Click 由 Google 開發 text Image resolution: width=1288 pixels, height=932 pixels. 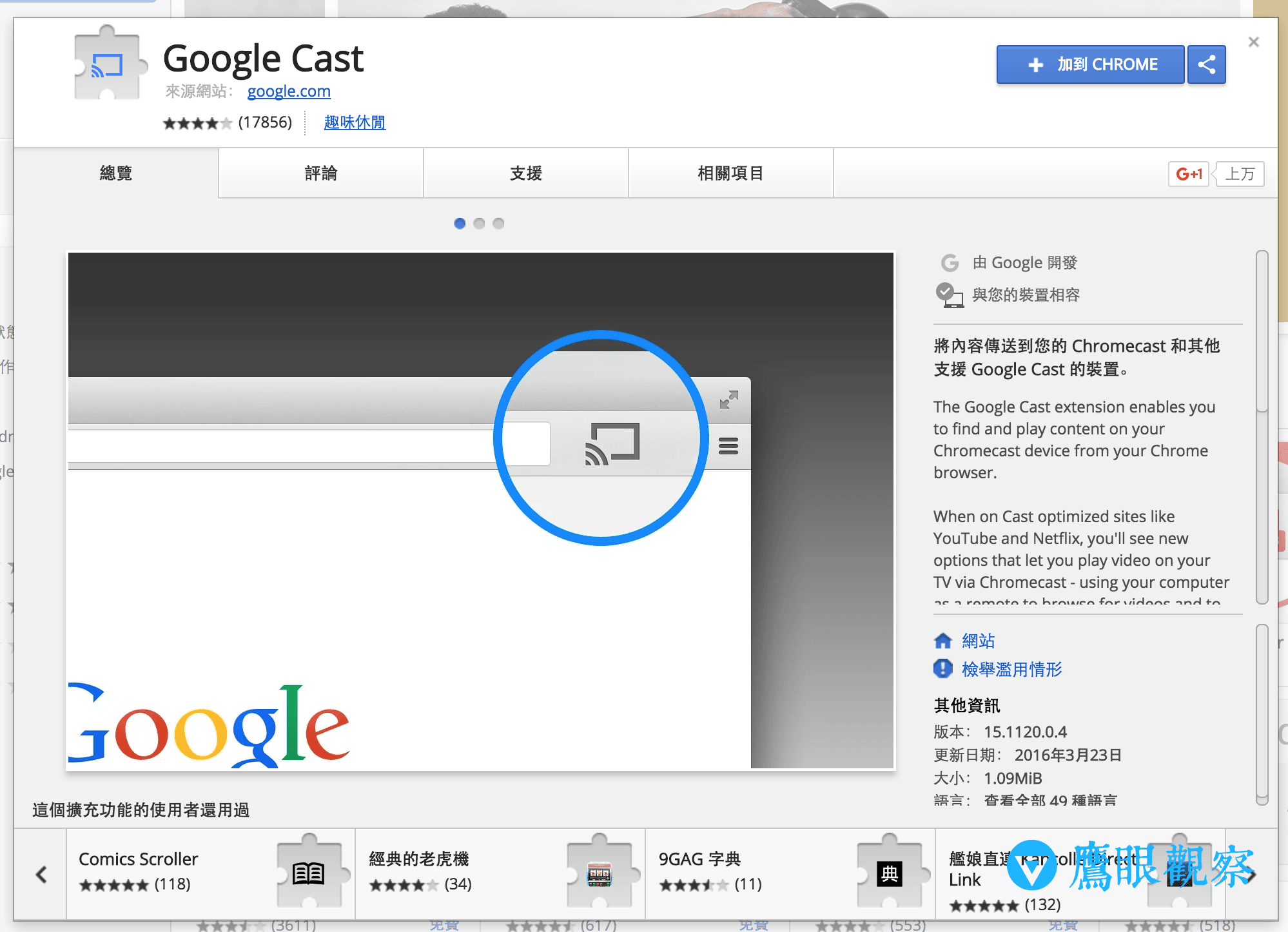(1025, 262)
